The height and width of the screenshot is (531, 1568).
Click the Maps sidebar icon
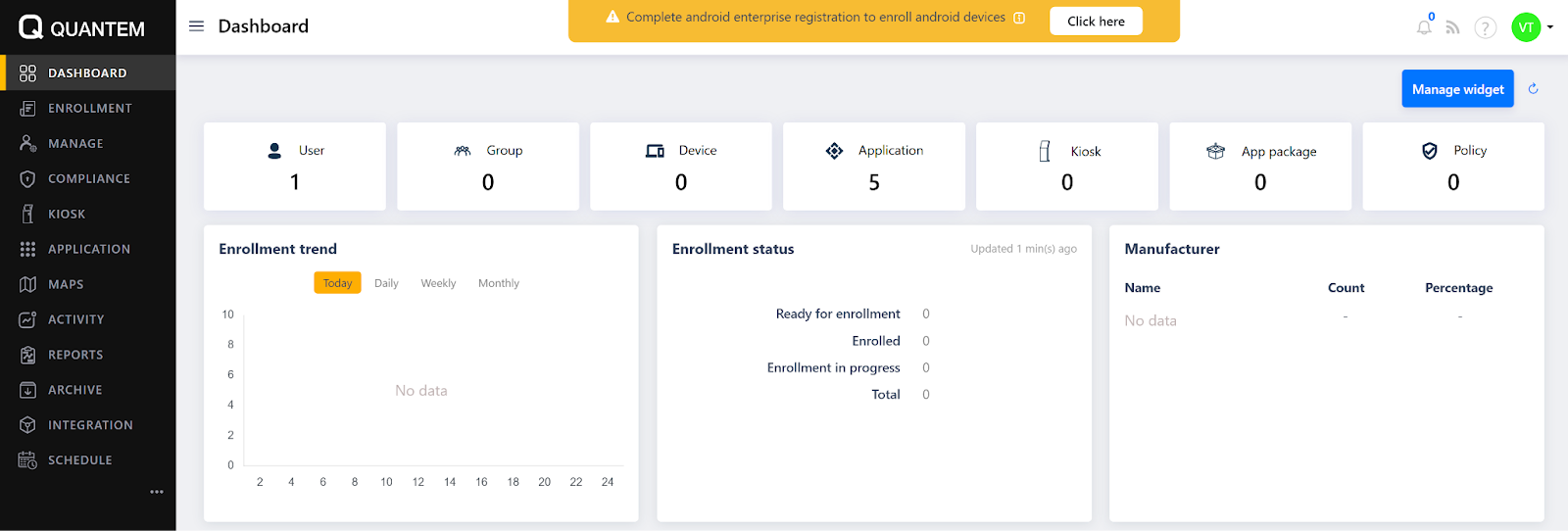[27, 284]
